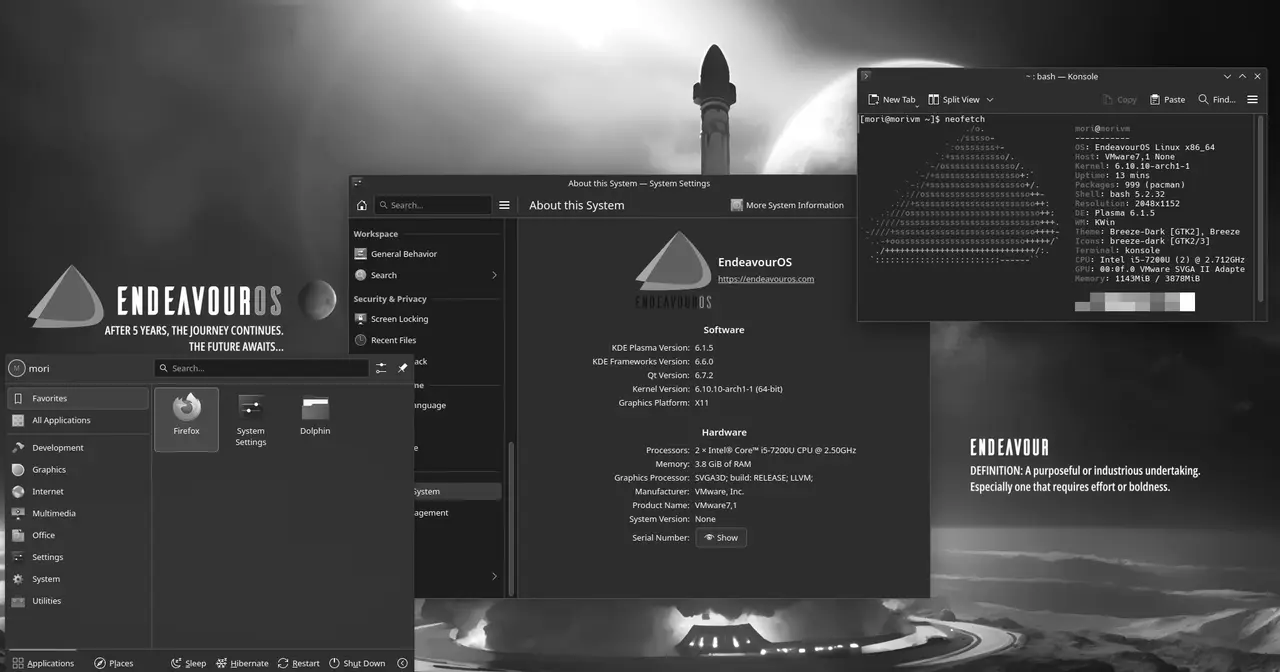Click Qt Version value 6.7.2

[704, 375]
